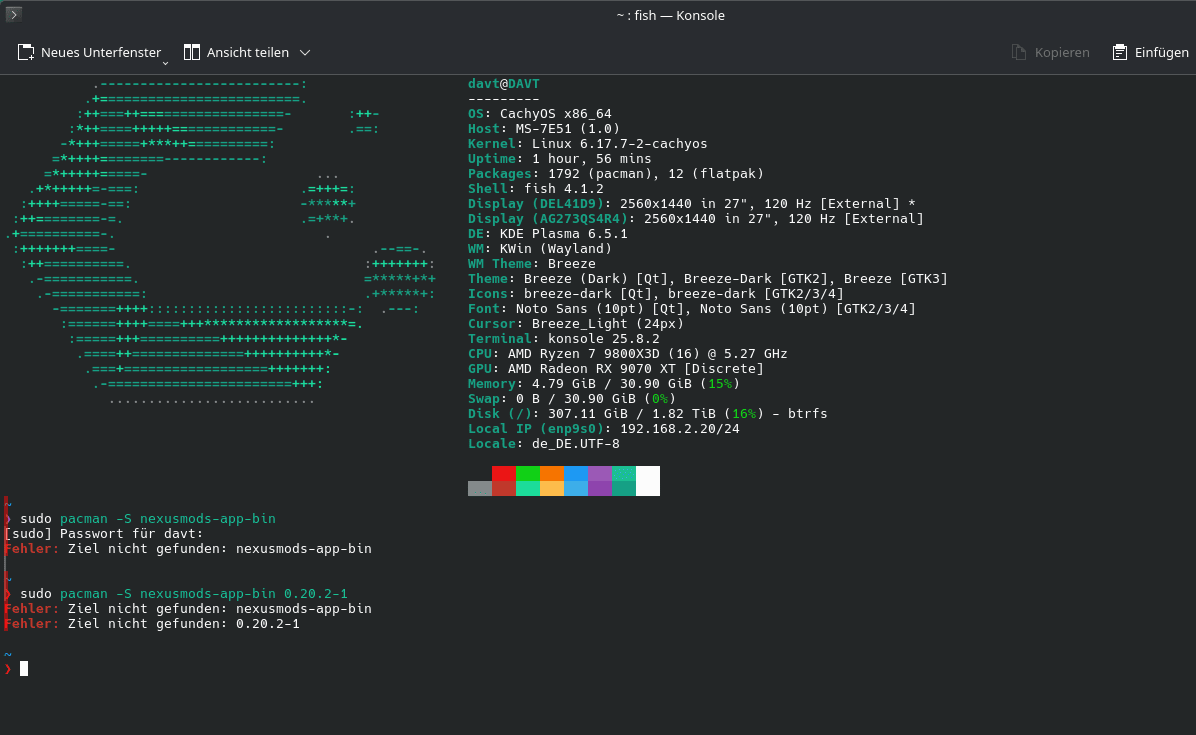Click the purple color block in palette
Image resolution: width=1196 pixels, height=735 pixels.
click(600, 473)
